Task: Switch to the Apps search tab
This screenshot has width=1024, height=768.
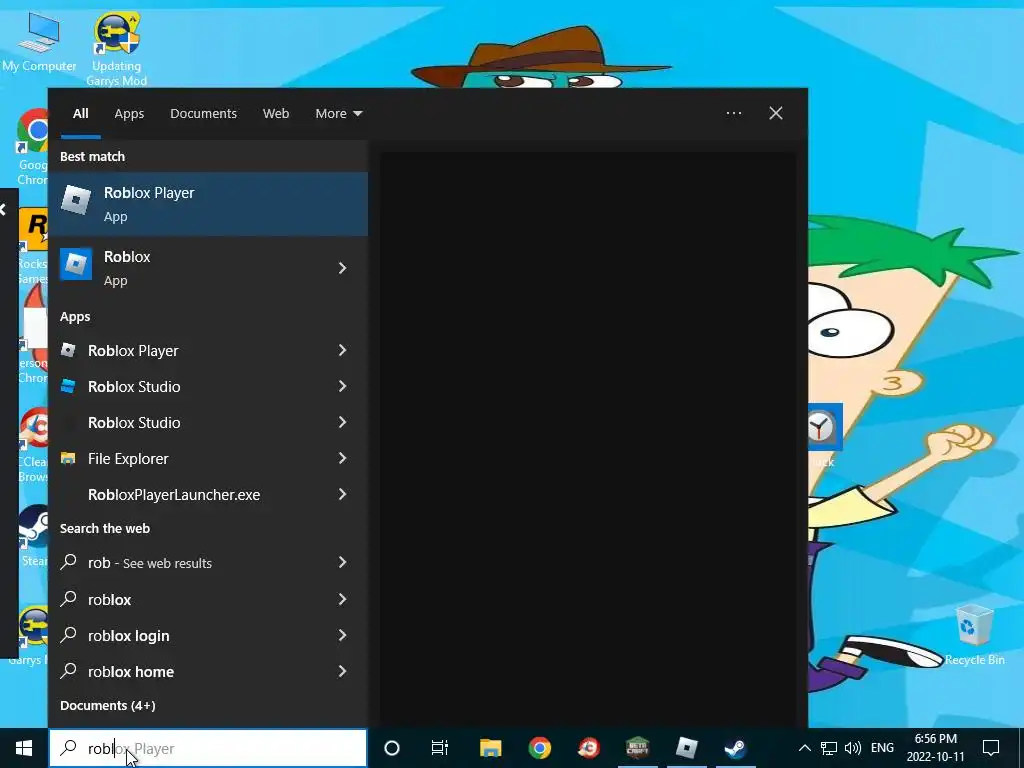Action: coord(129,114)
